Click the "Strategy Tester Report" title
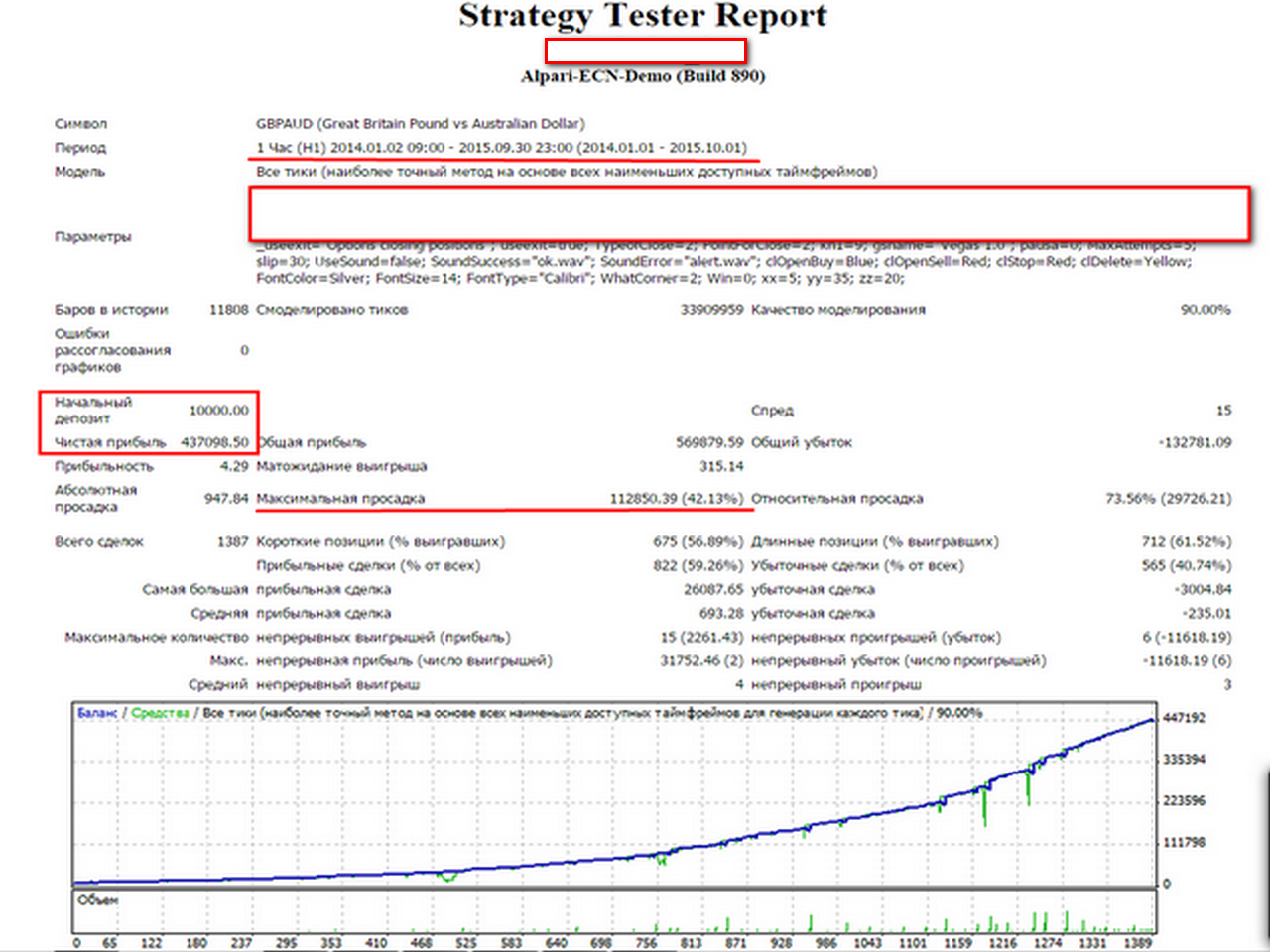Viewport: 1270px width, 952px height. (643, 16)
